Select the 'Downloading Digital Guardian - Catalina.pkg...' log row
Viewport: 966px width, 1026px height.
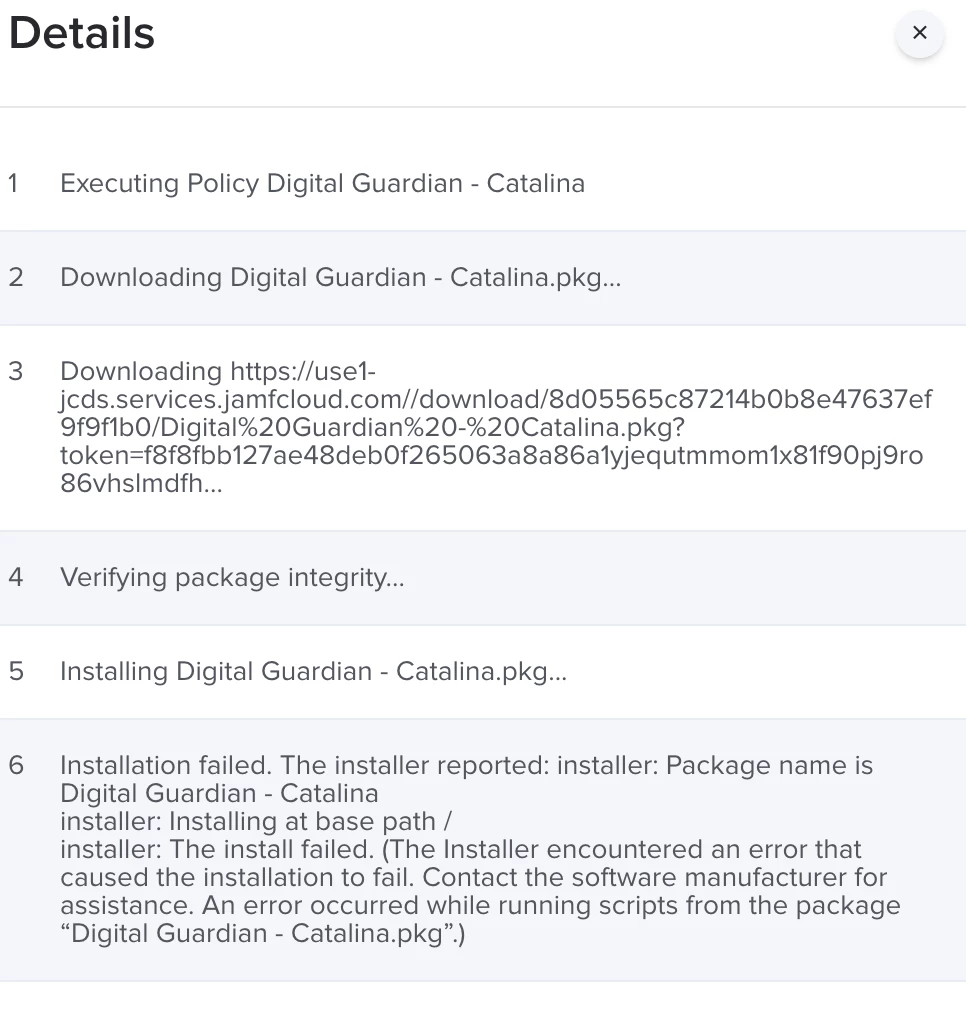(340, 278)
